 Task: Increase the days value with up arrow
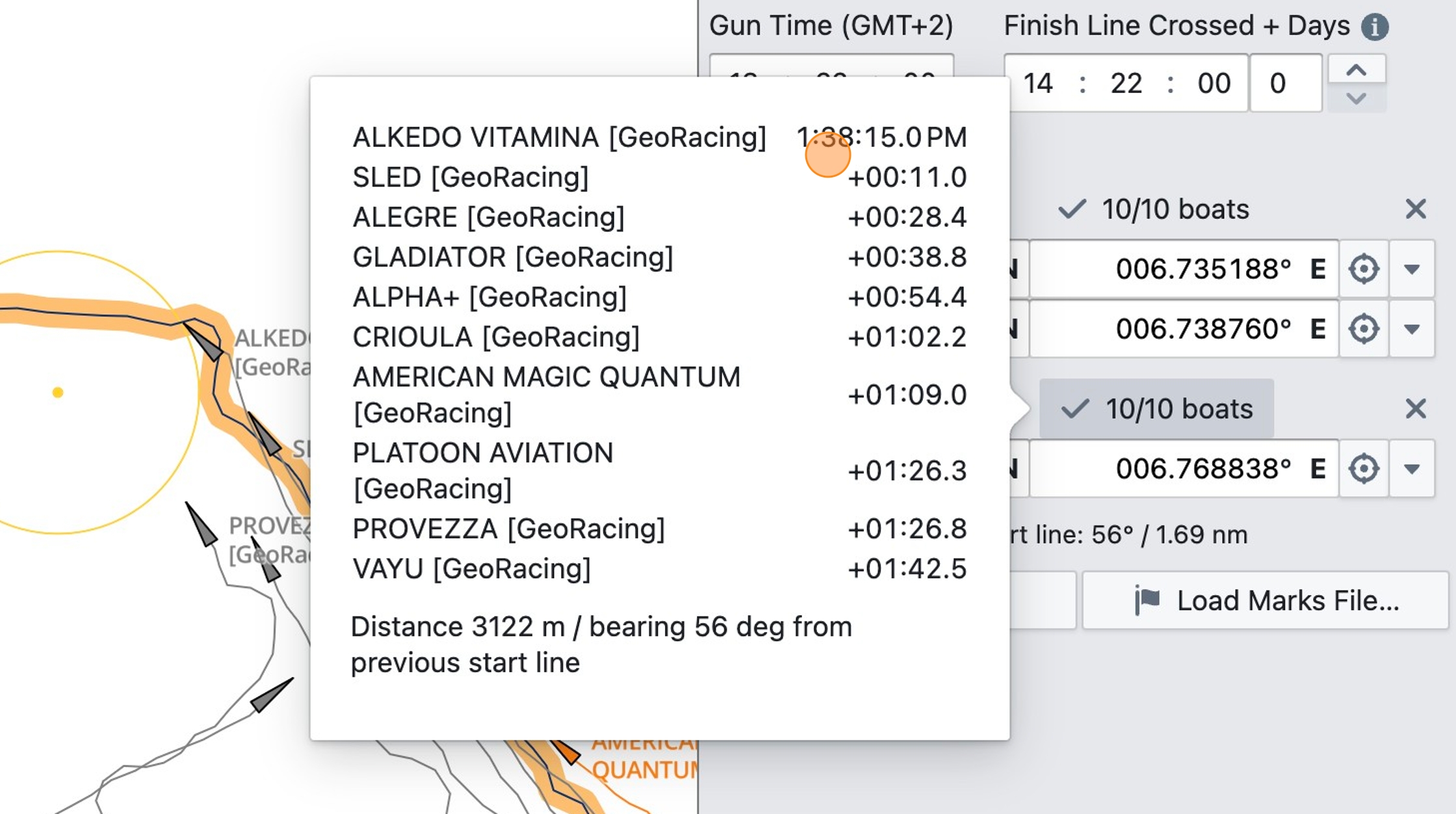[x=1357, y=70]
